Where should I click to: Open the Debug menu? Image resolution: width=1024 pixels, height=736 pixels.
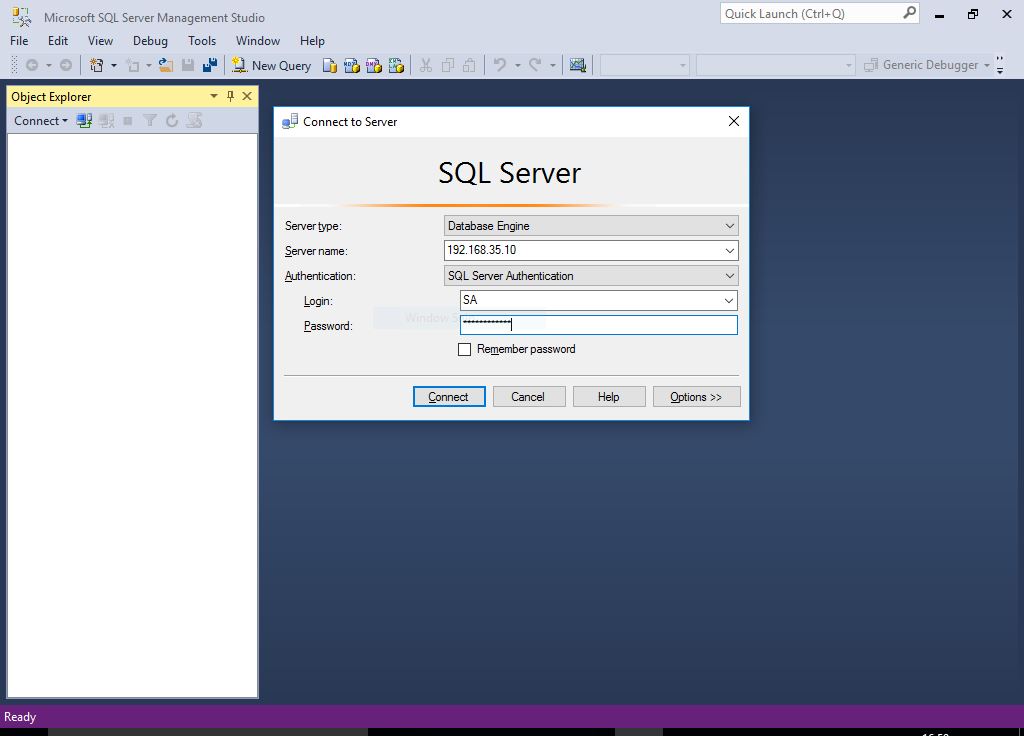point(150,40)
